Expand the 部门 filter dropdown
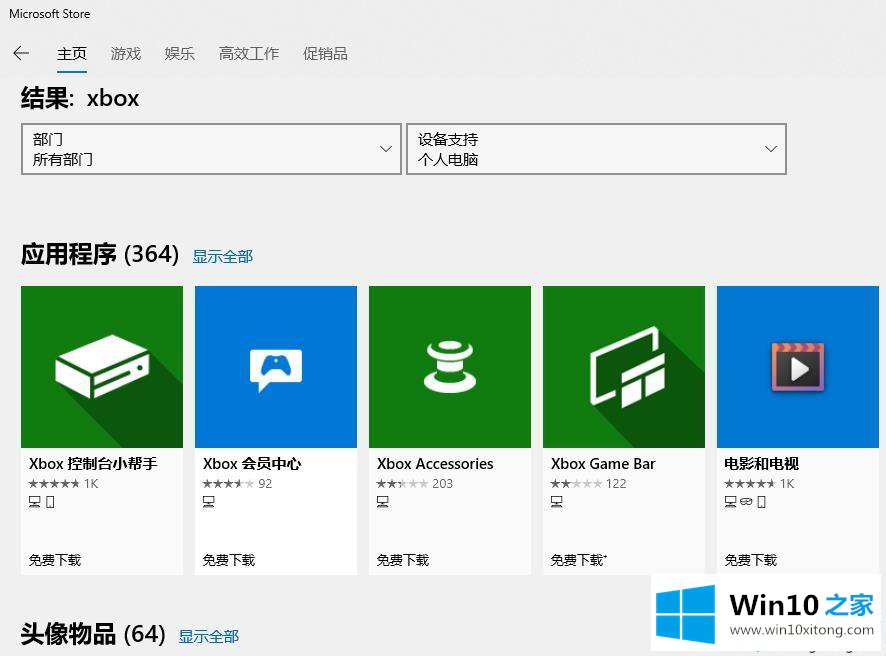The image size is (886, 656). coord(211,149)
